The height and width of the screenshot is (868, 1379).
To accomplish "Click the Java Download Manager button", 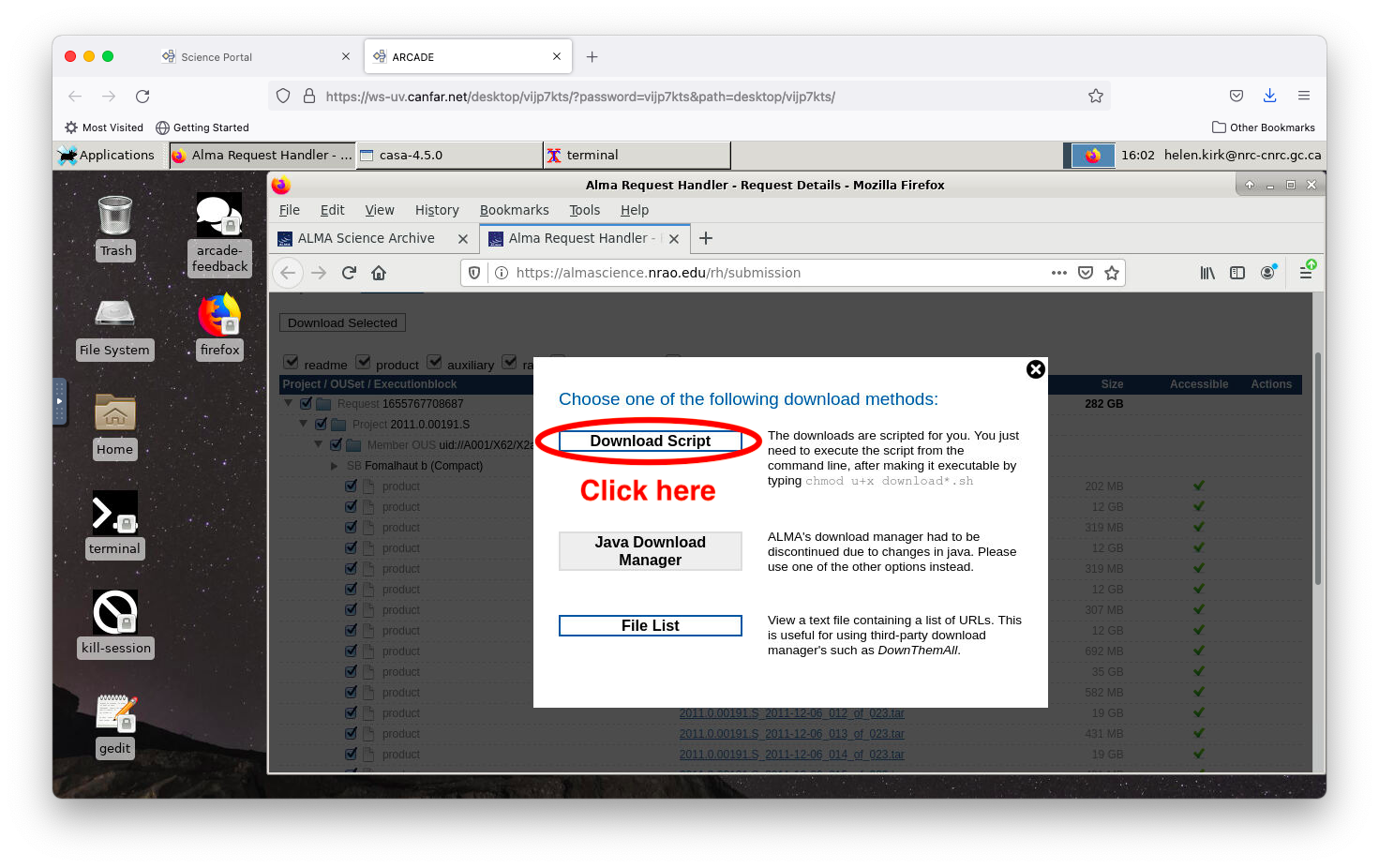I will (x=650, y=551).
